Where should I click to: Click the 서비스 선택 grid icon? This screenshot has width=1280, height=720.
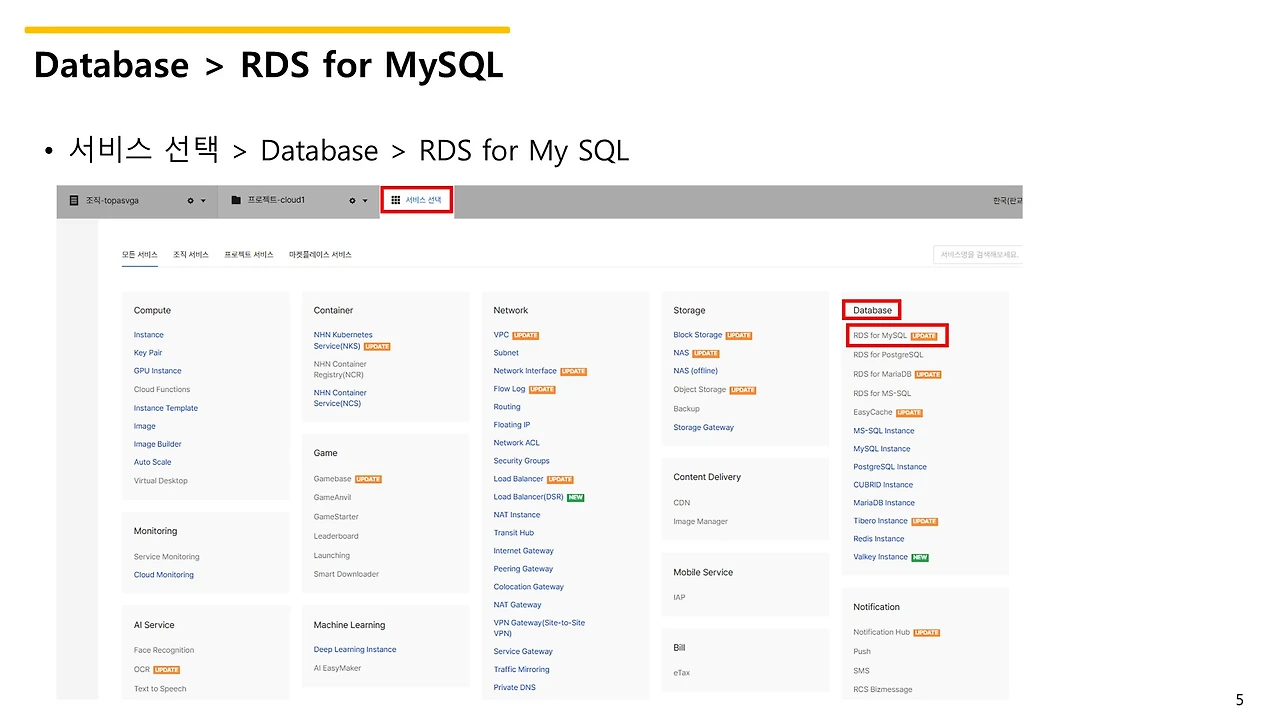pos(396,200)
